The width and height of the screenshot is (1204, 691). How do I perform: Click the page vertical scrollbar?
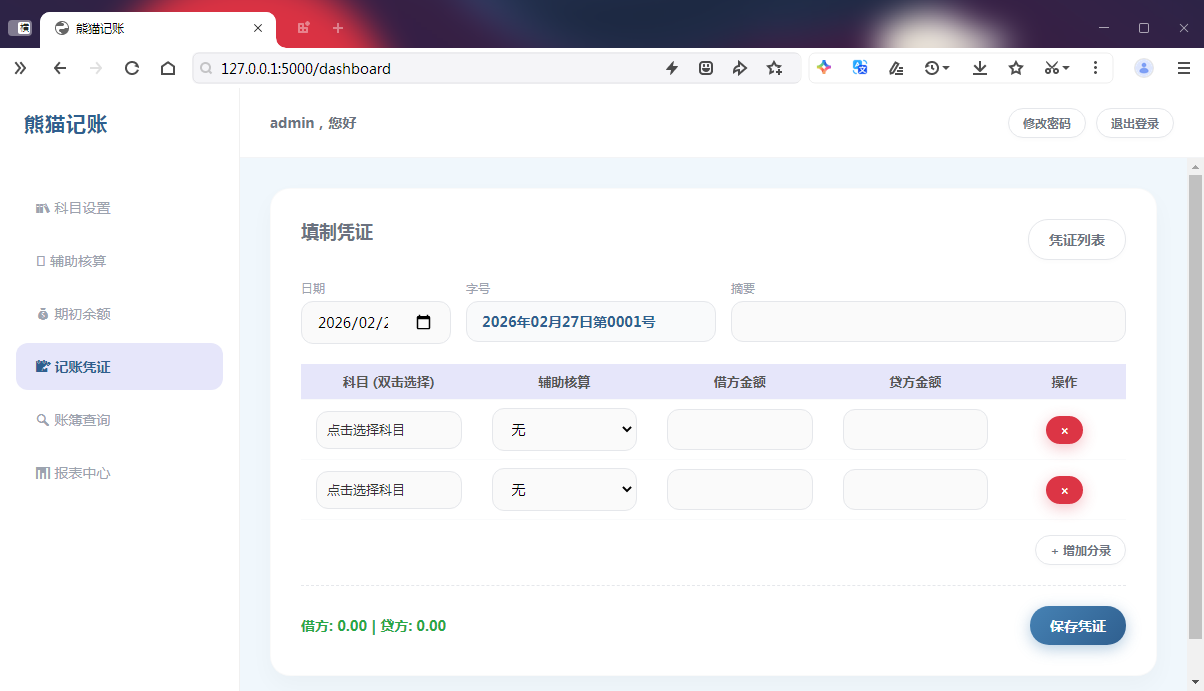pyautogui.click(x=1195, y=400)
